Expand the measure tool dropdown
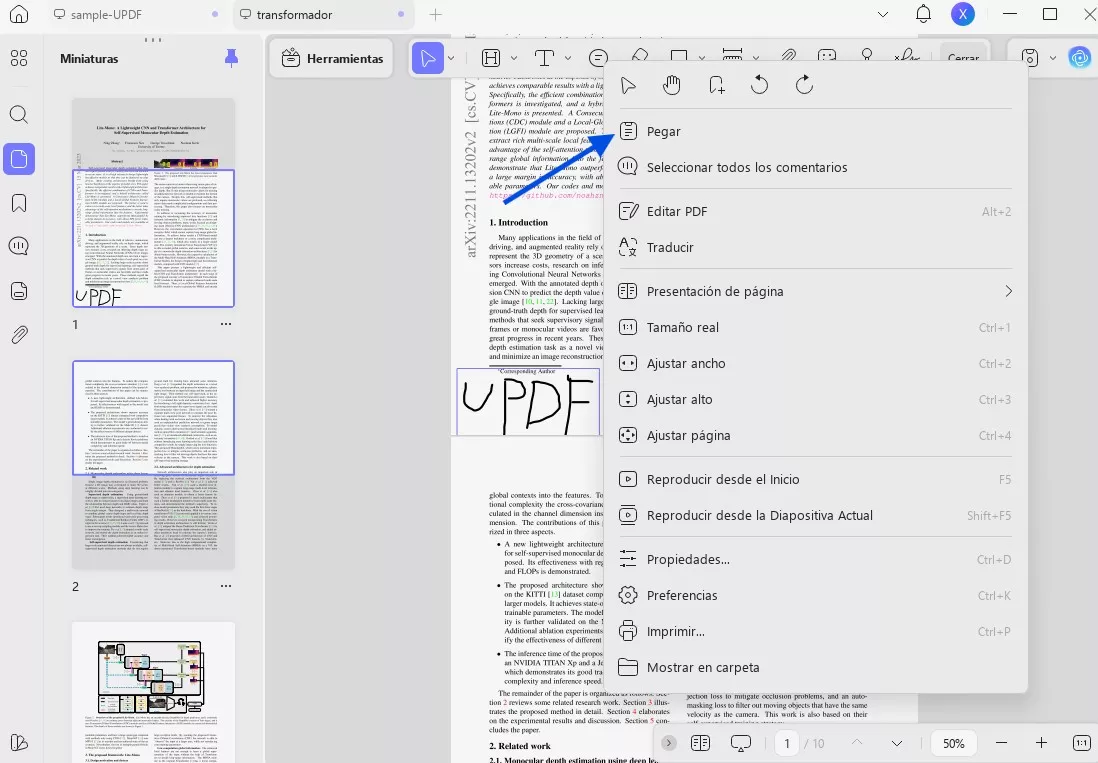The image size is (1098, 763). [x=756, y=58]
